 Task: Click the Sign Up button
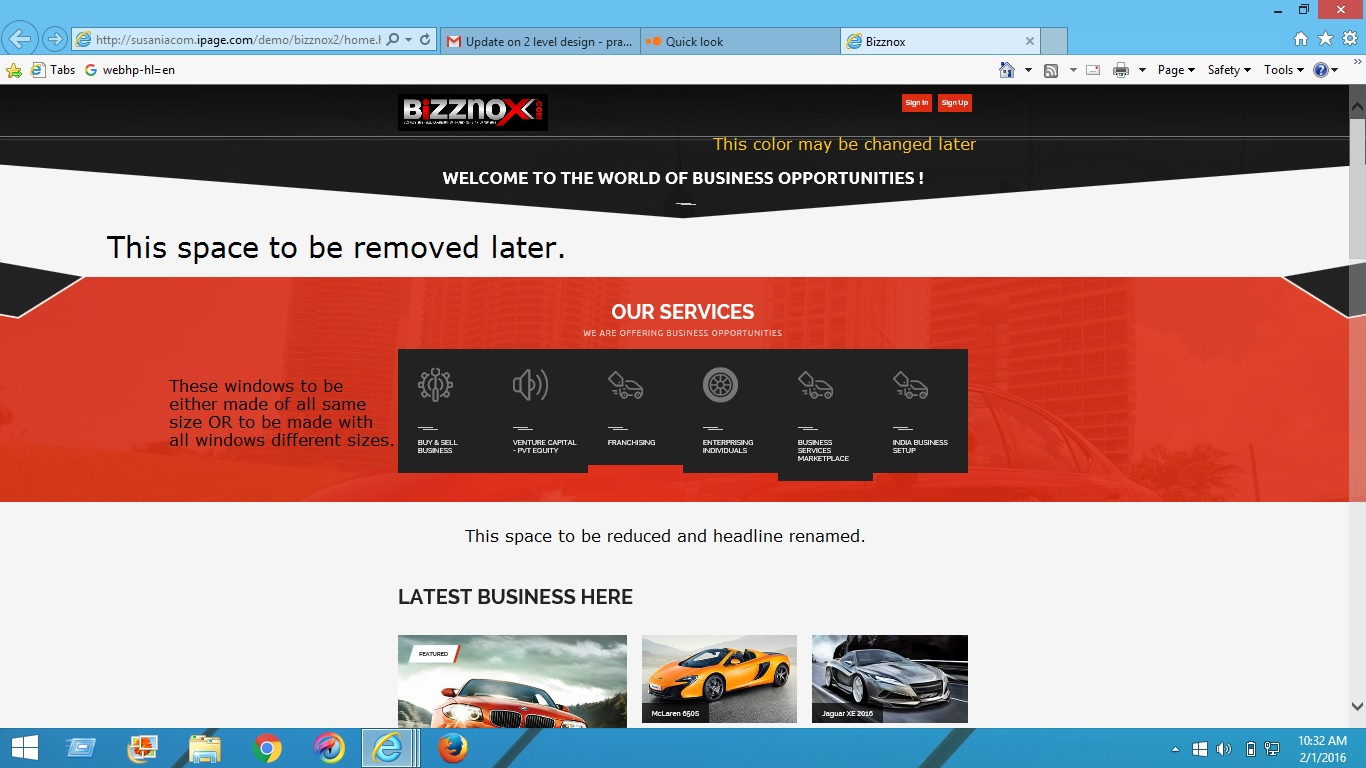(954, 103)
